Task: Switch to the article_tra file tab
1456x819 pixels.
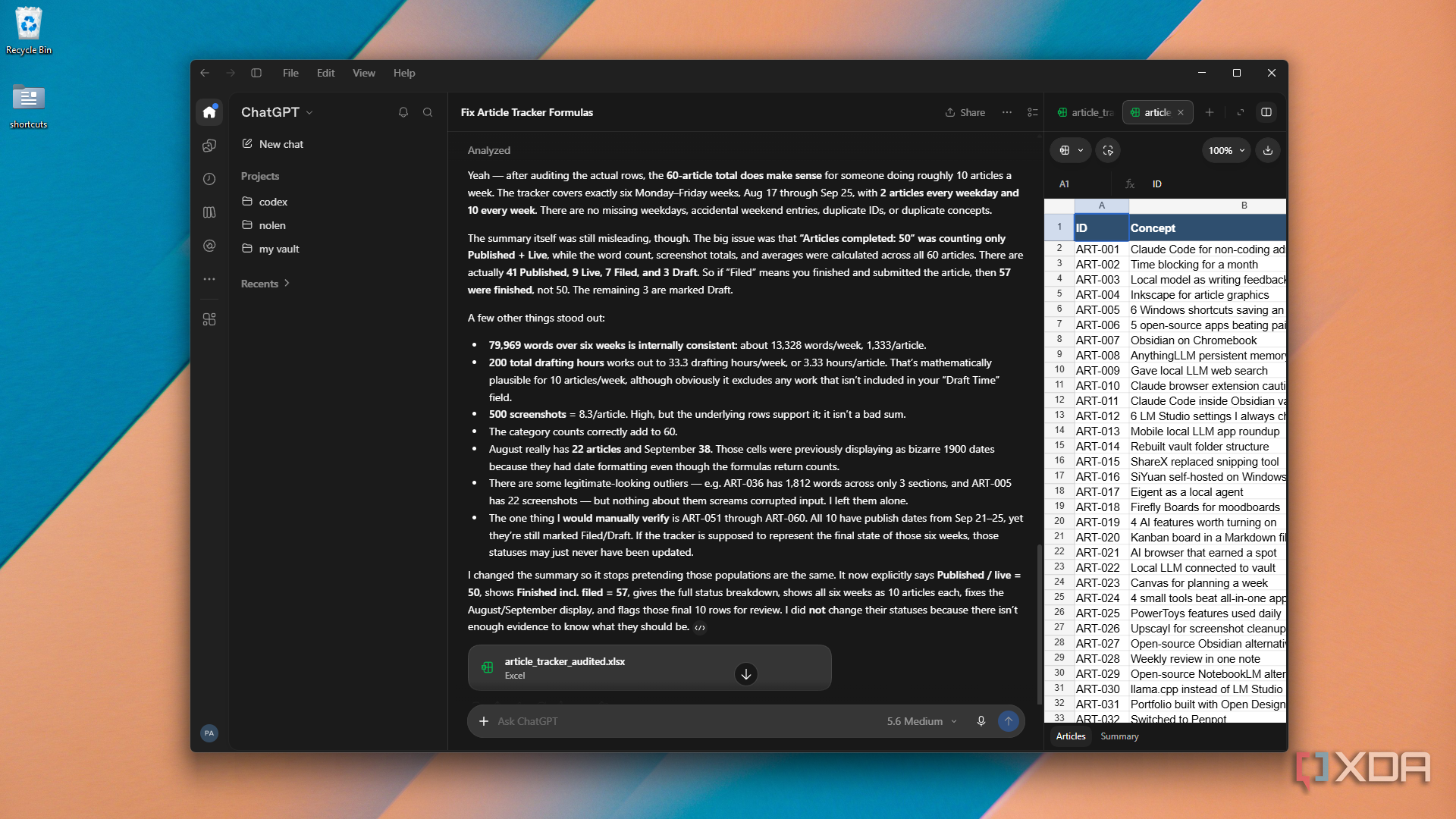Action: click(1085, 112)
